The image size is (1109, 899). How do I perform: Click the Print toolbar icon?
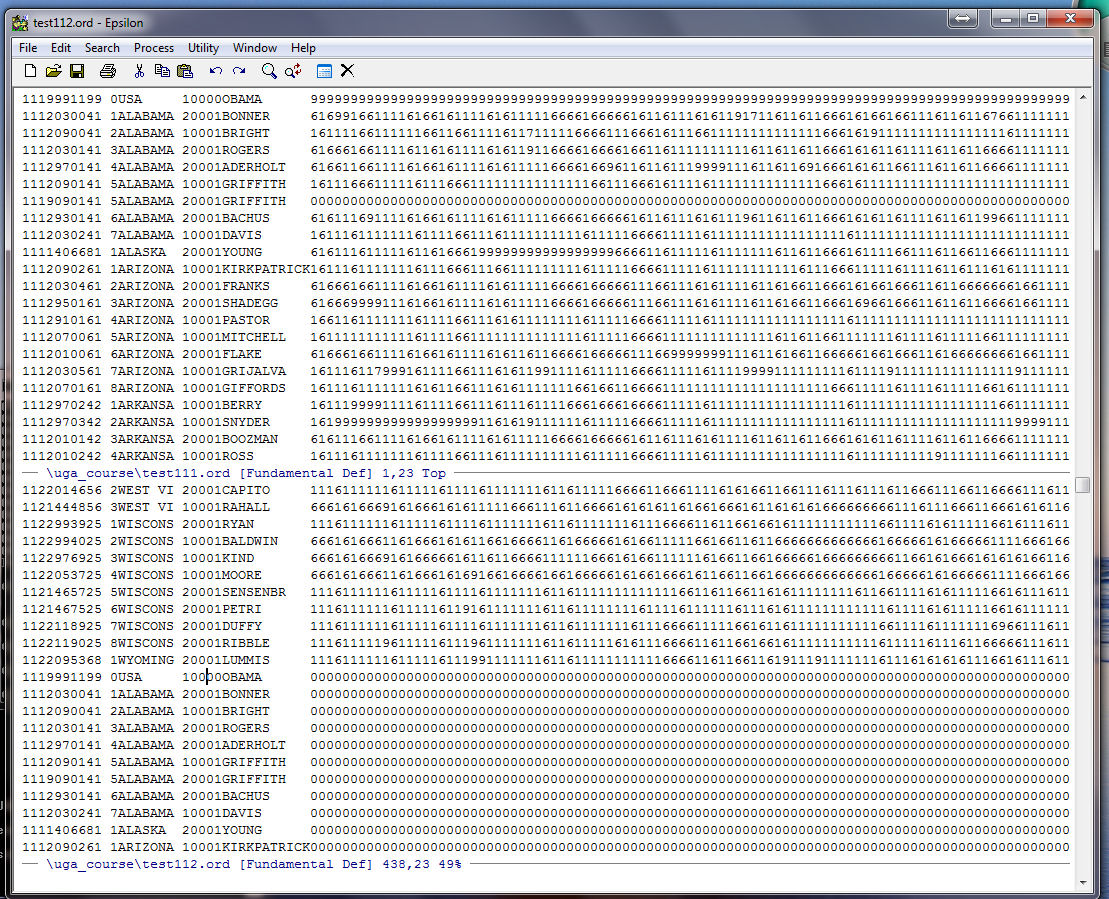tap(108, 71)
